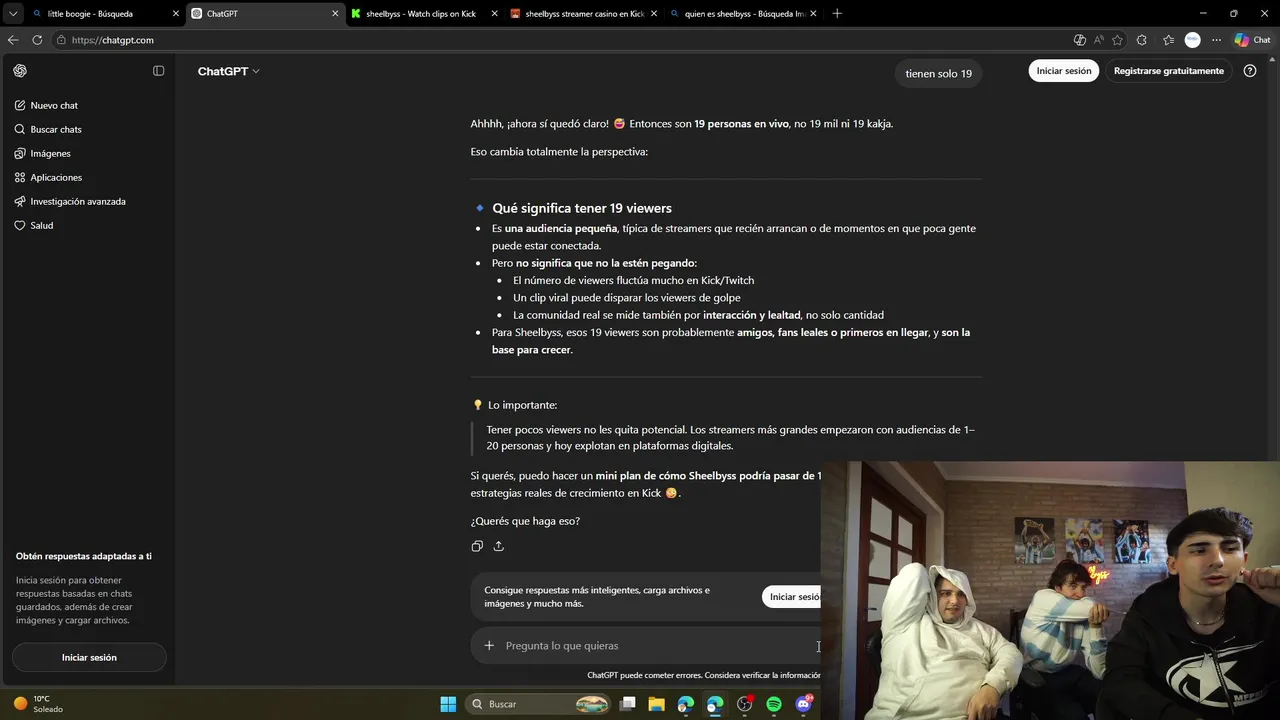Close the "quien es sheelbyss" tab

pyautogui.click(x=813, y=14)
